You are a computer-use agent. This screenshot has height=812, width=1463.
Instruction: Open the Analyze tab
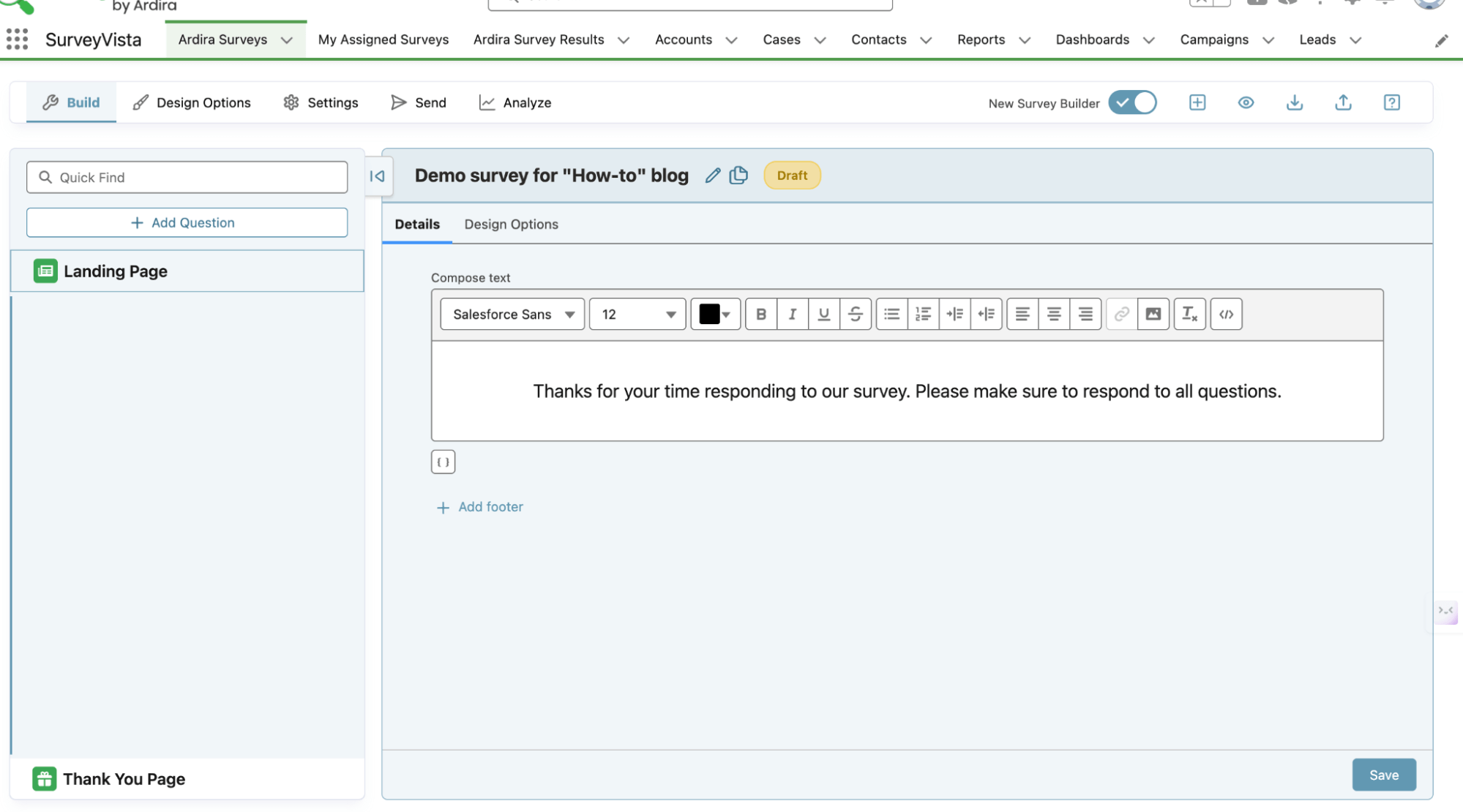(x=515, y=102)
